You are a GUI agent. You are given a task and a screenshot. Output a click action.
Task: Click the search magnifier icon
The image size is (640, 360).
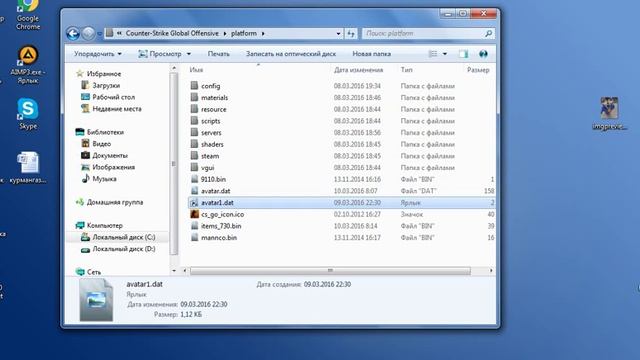pos(488,33)
